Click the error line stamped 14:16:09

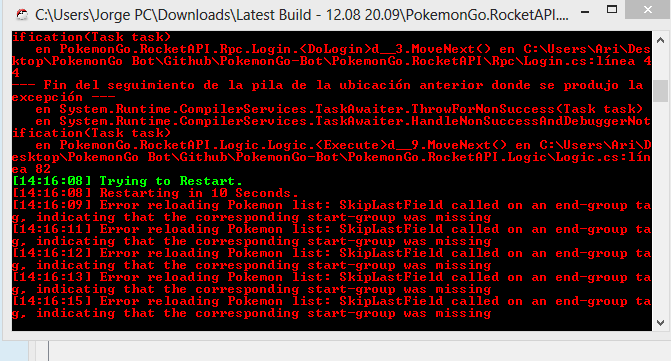coord(332,211)
